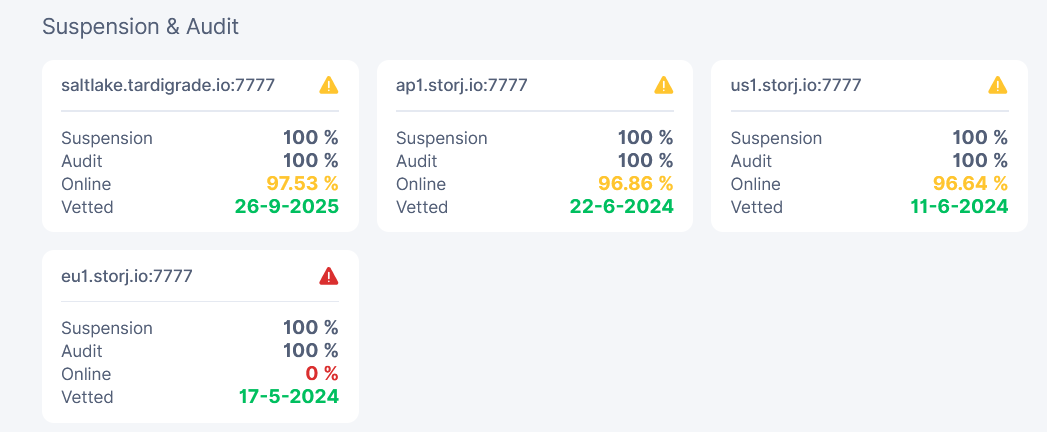Viewport: 1047px width, 432px height.
Task: Click the 96.86 % online score
Action: pos(637,184)
